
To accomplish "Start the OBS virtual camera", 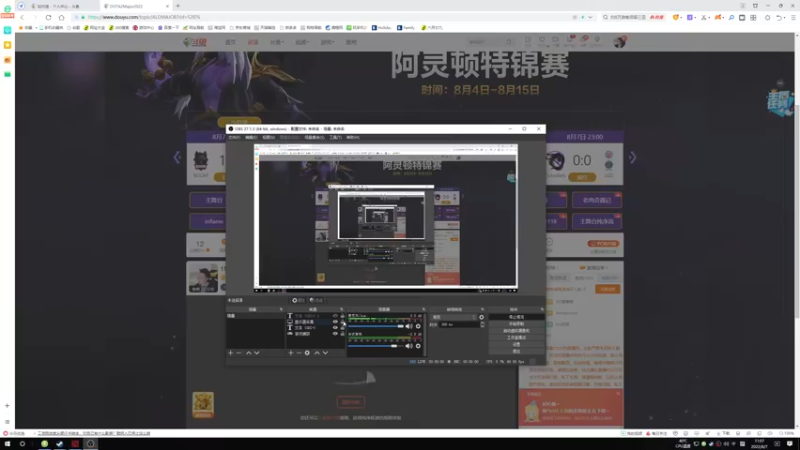I will (516, 331).
